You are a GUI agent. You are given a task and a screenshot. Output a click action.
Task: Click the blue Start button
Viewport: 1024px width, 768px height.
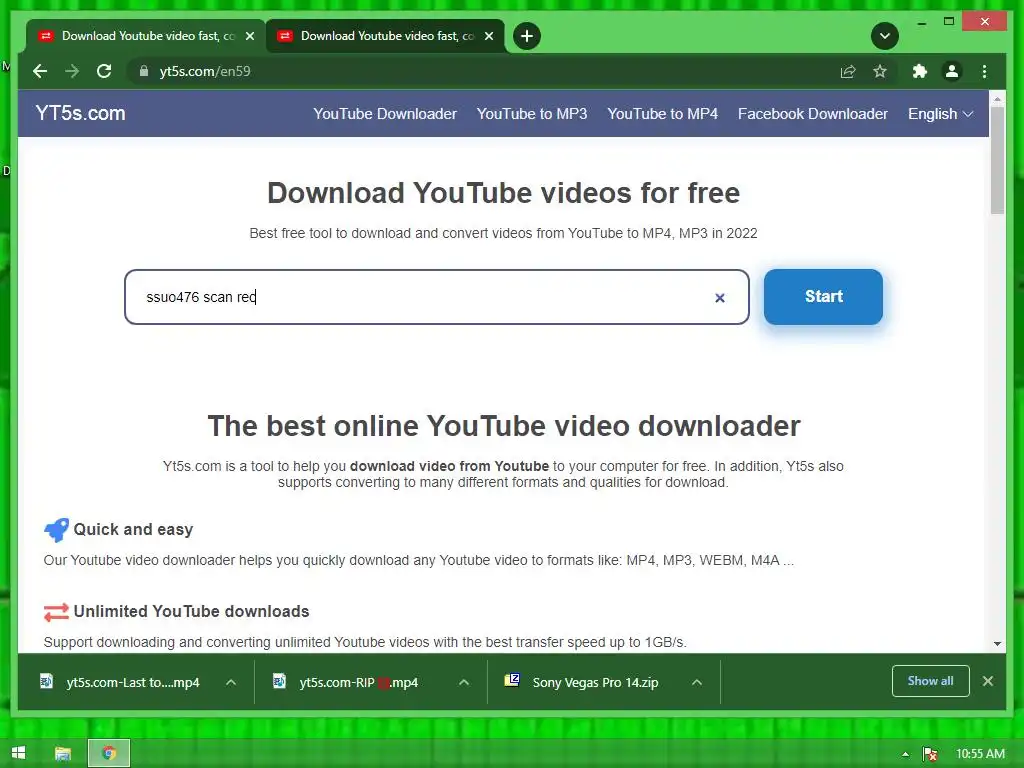[x=823, y=296]
